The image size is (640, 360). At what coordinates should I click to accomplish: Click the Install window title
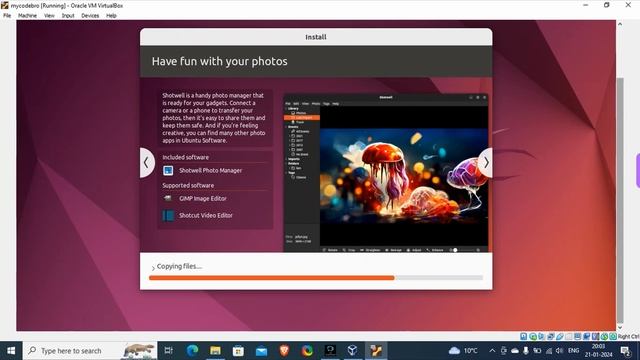pos(316,37)
